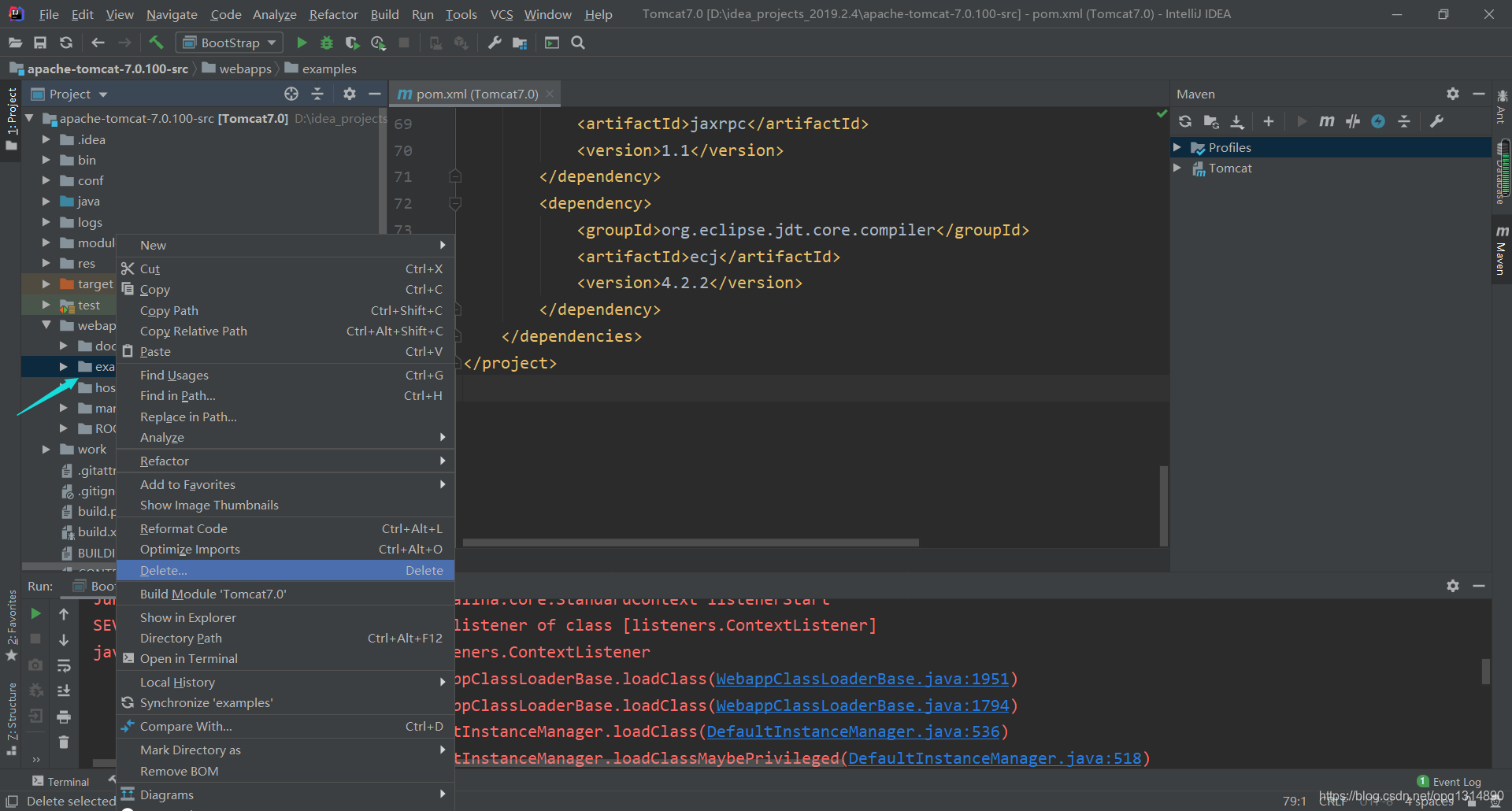Click the Synchronize refresh toolbar icon
Screen dimensions: 1512x811
(x=66, y=43)
